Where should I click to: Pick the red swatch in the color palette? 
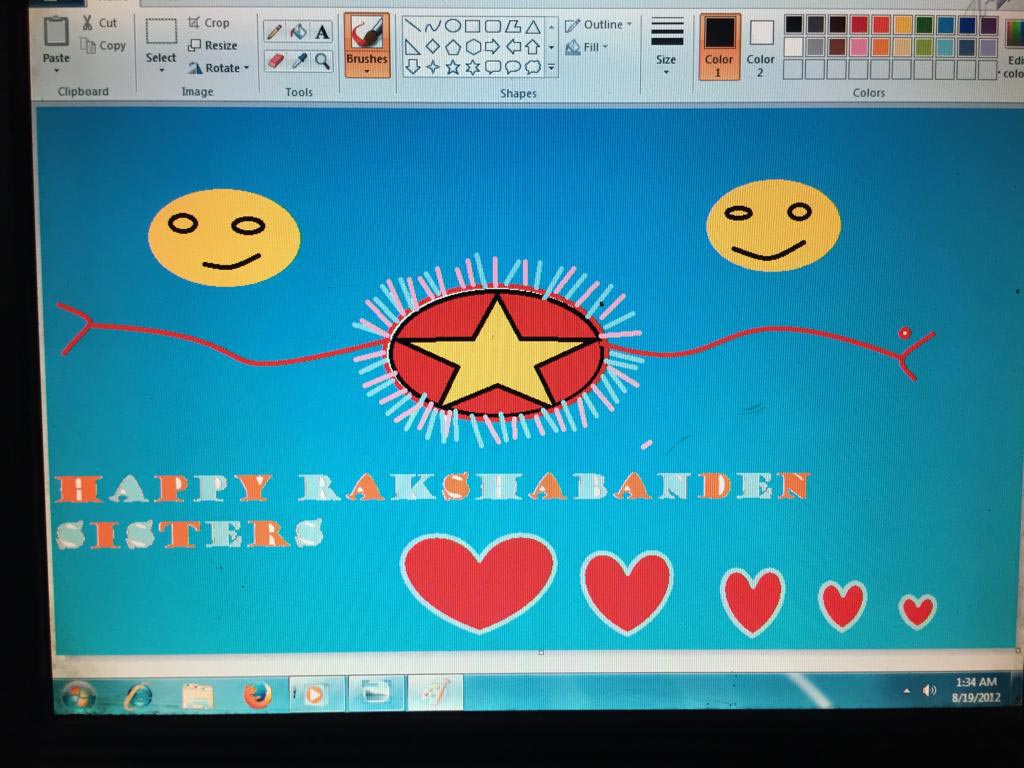click(x=858, y=25)
